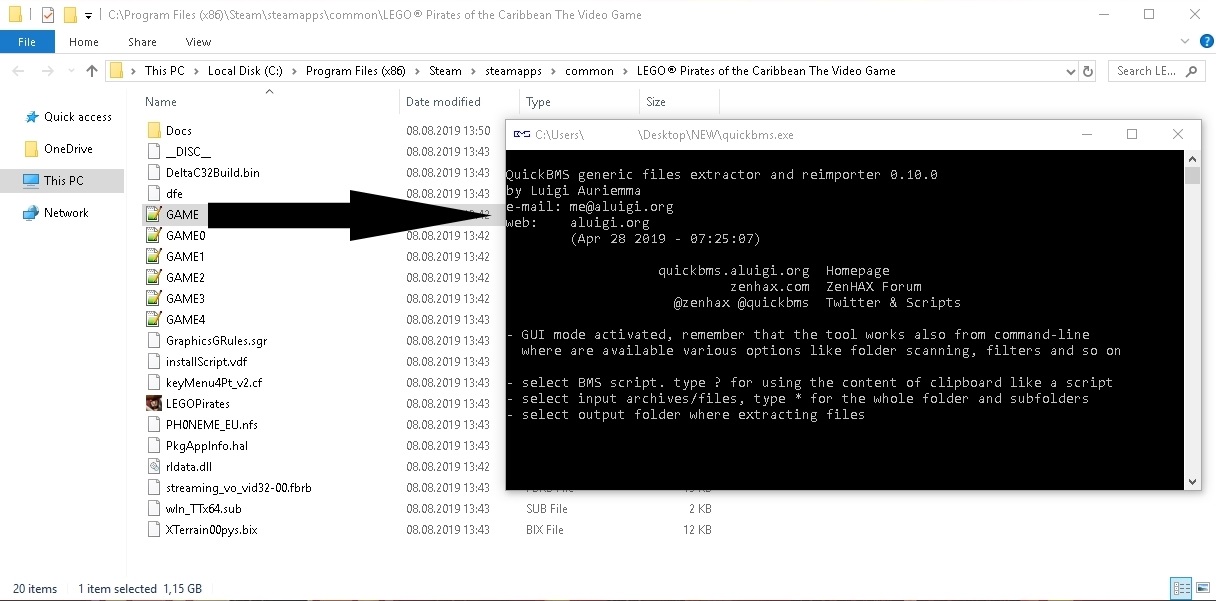
Task: Click the quickbms console window icon
Action: pos(520,134)
